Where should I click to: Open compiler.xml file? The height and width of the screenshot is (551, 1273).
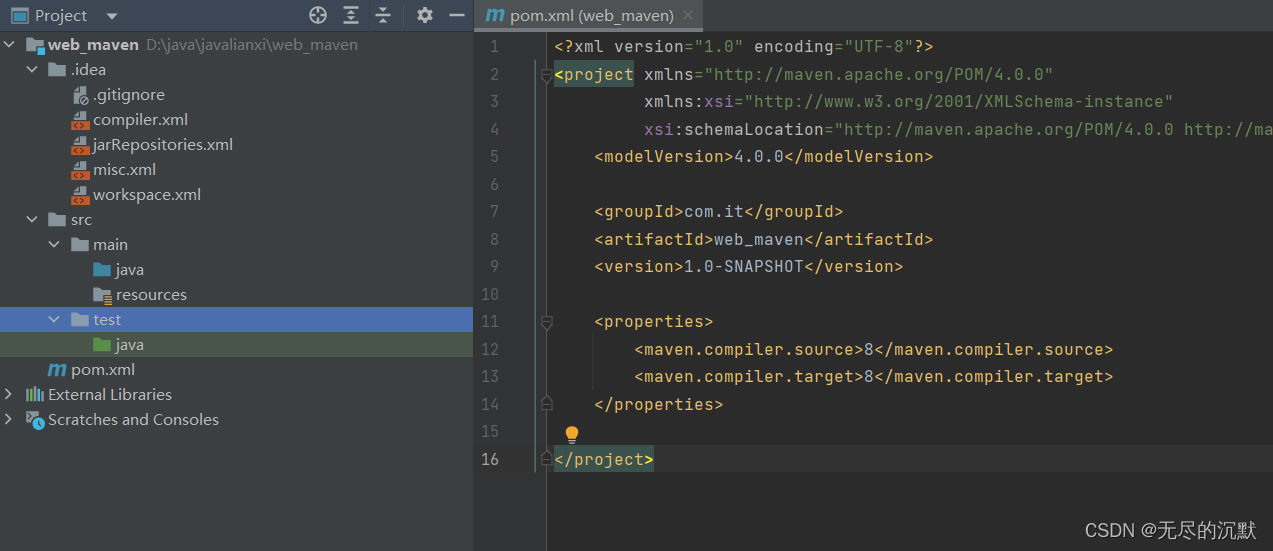click(140, 120)
